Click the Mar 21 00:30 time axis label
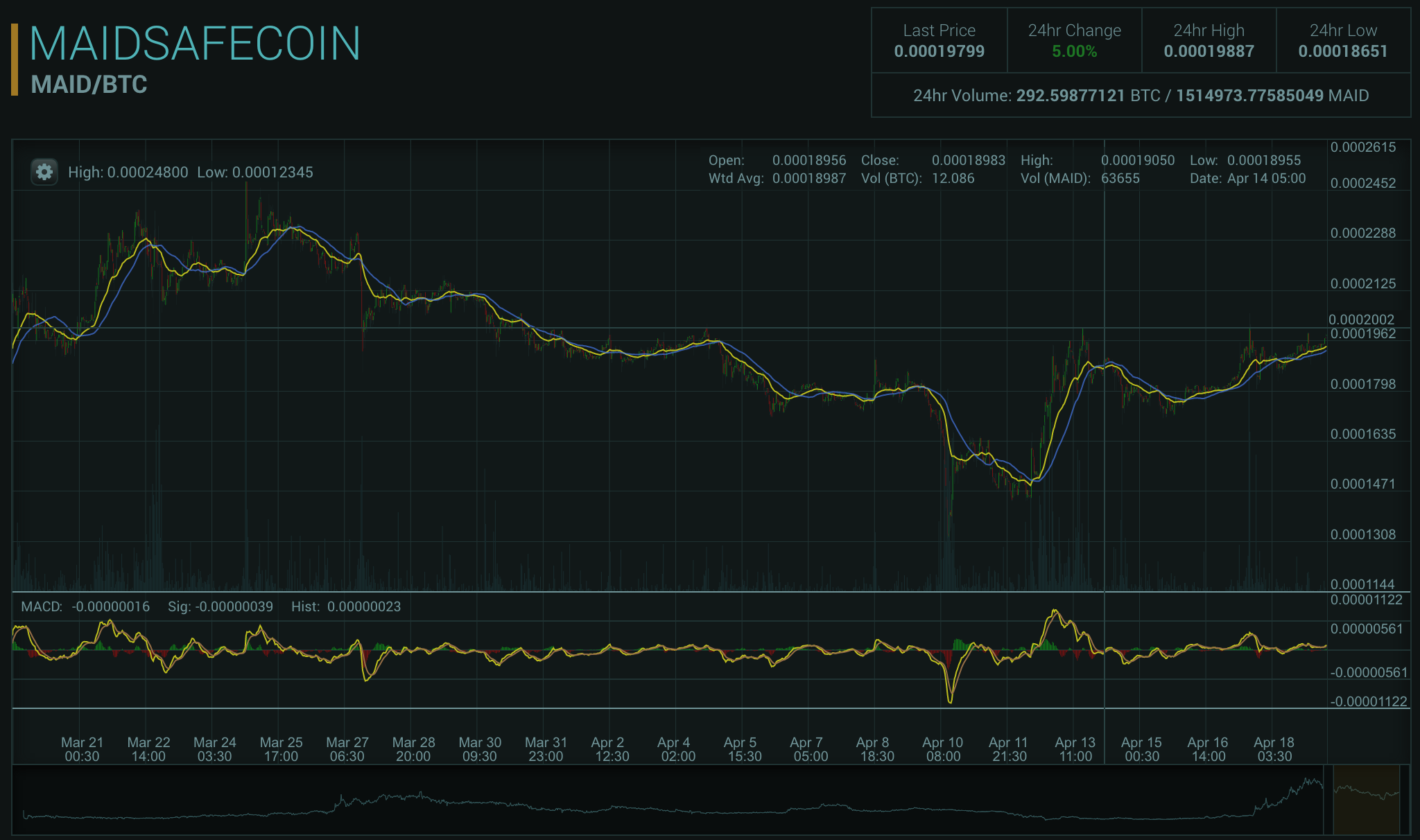 click(x=82, y=749)
